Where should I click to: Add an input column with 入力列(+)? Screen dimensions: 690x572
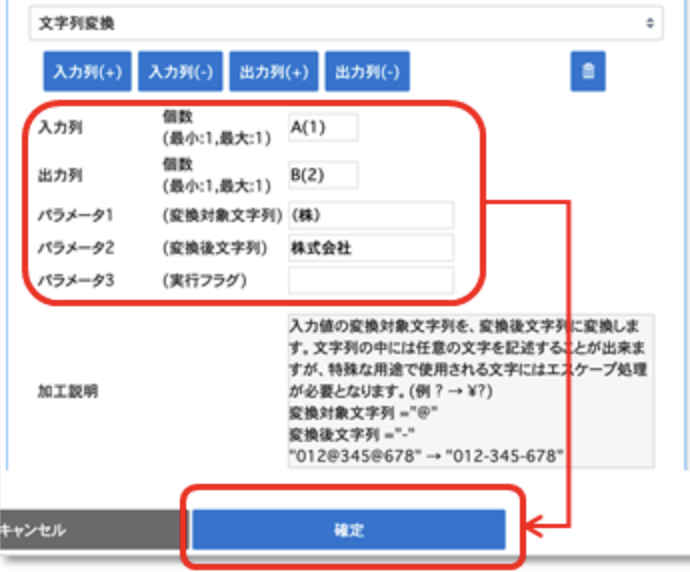point(87,72)
